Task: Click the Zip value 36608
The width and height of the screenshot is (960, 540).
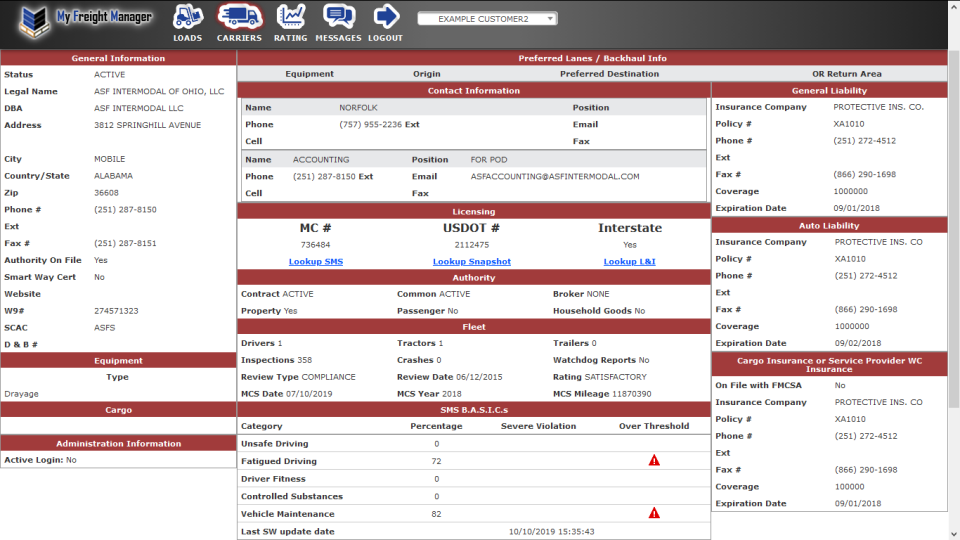Action: pyautogui.click(x=107, y=193)
